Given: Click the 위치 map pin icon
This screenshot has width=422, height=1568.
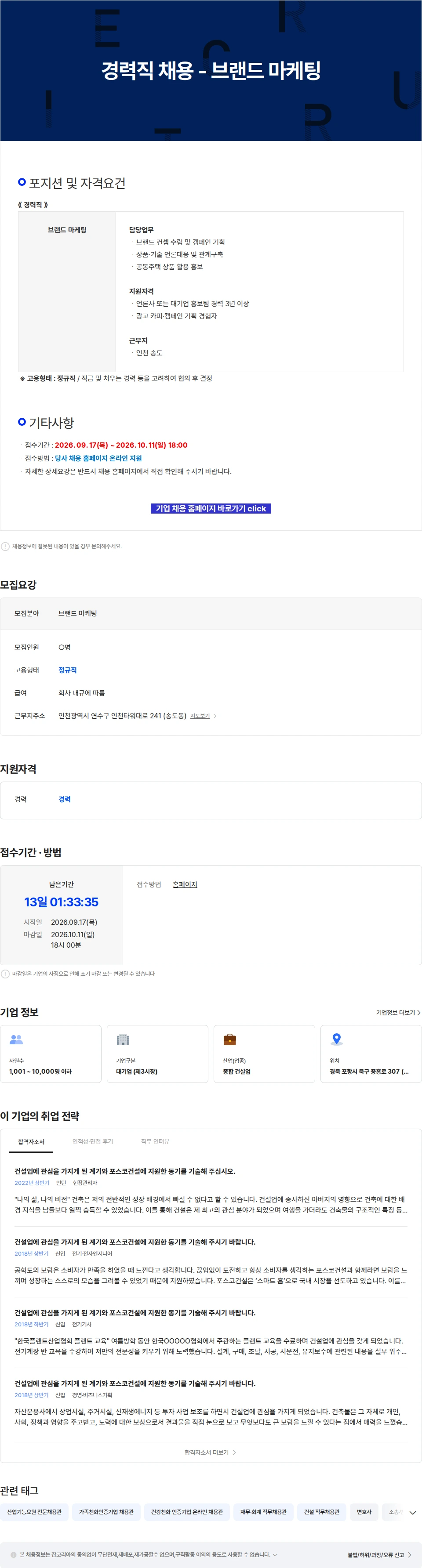Looking at the screenshot, I should click(336, 1039).
